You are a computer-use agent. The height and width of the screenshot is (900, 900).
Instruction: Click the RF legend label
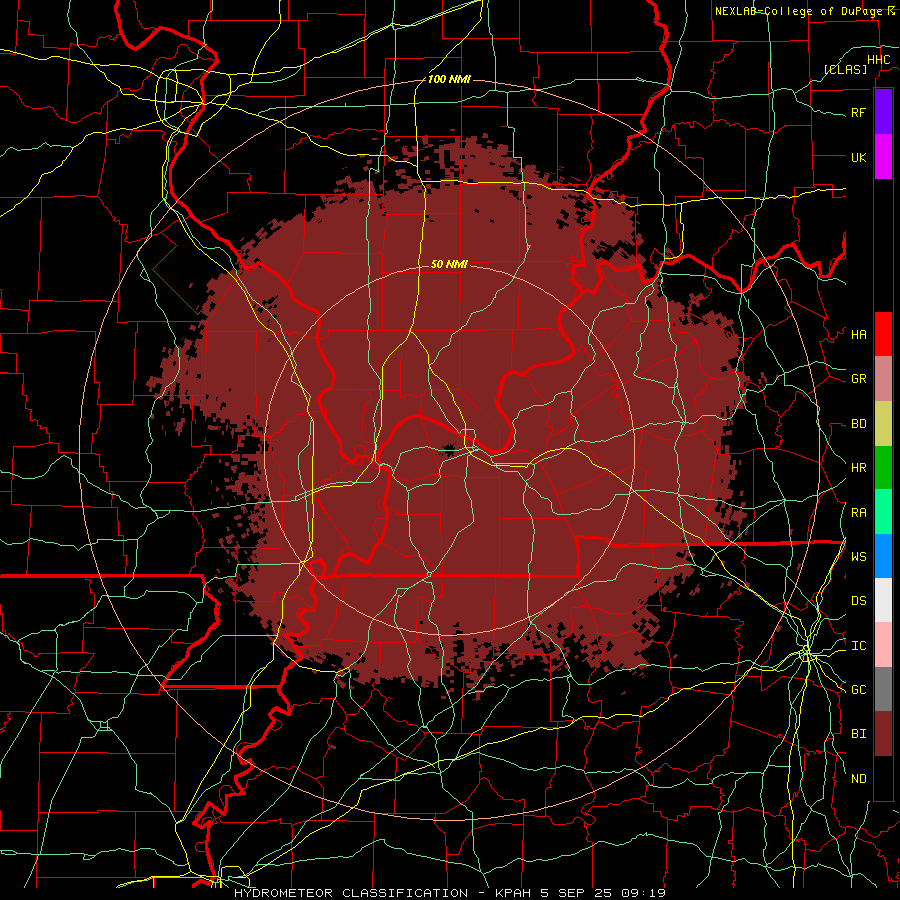858,112
